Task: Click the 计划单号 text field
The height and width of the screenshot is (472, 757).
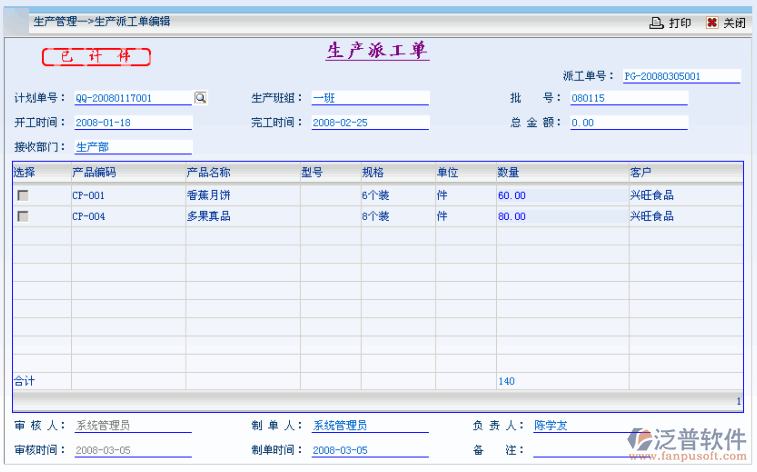Action: click(x=130, y=98)
